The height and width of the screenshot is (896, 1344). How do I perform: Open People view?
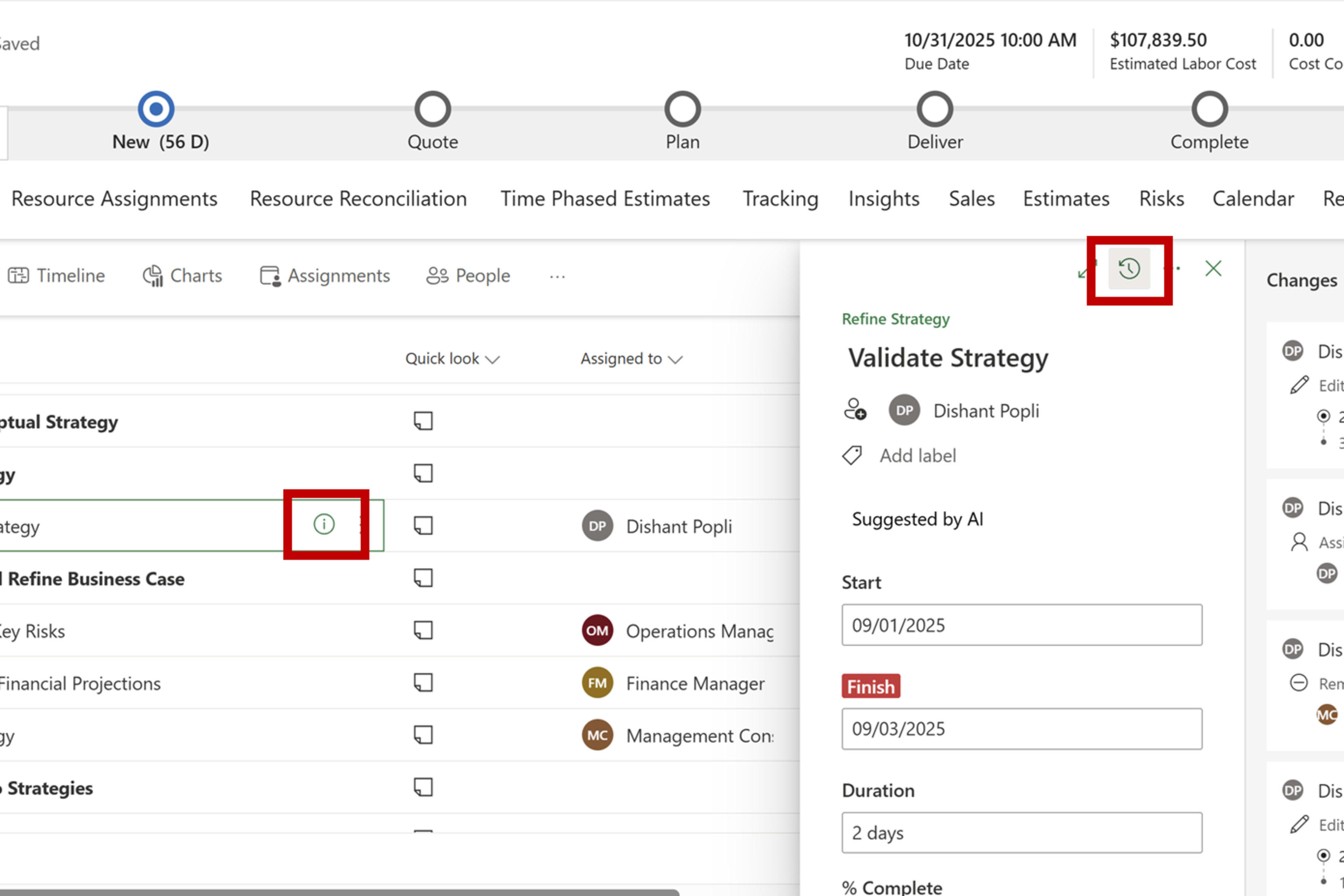pyautogui.click(x=468, y=276)
